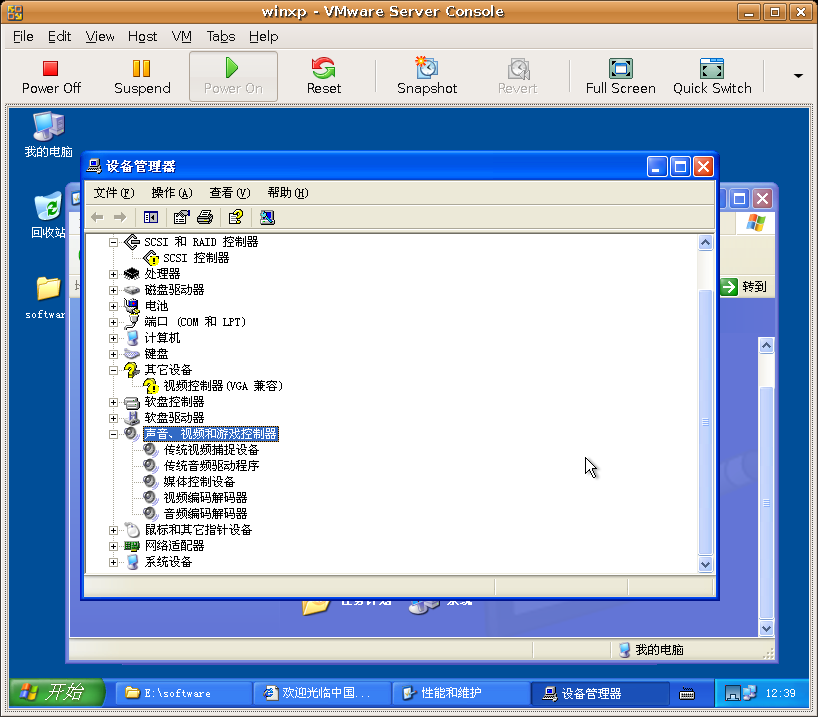Expand the 电池 node

pyautogui.click(x=113, y=306)
